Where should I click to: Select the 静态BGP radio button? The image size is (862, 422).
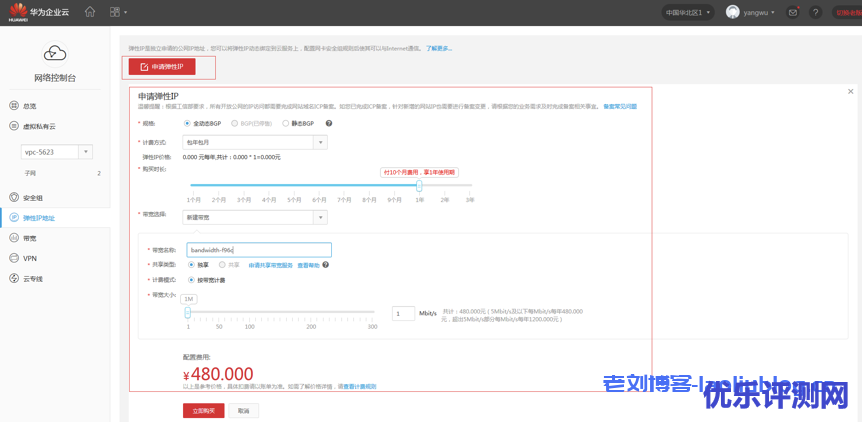(x=284, y=123)
